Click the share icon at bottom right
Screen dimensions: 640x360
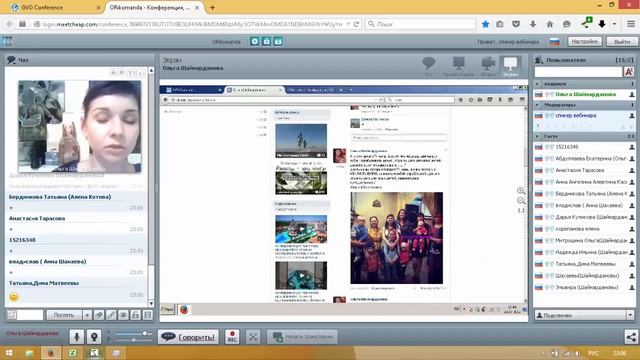[x=631, y=337]
